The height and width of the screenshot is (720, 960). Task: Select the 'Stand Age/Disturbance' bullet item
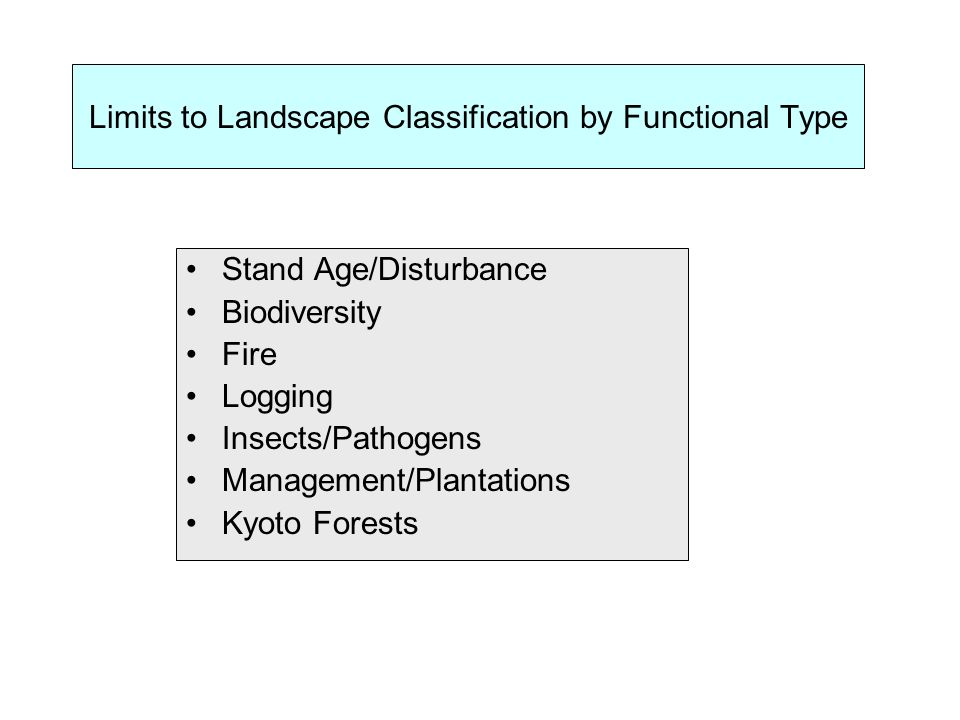(x=384, y=270)
